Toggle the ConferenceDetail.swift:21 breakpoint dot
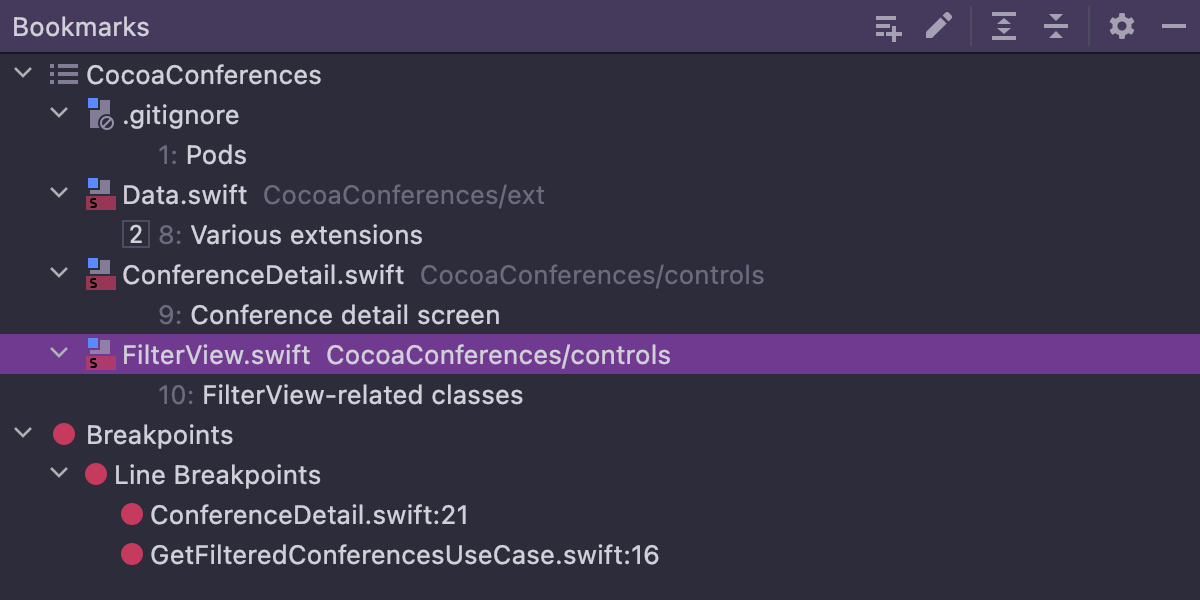 (132, 515)
